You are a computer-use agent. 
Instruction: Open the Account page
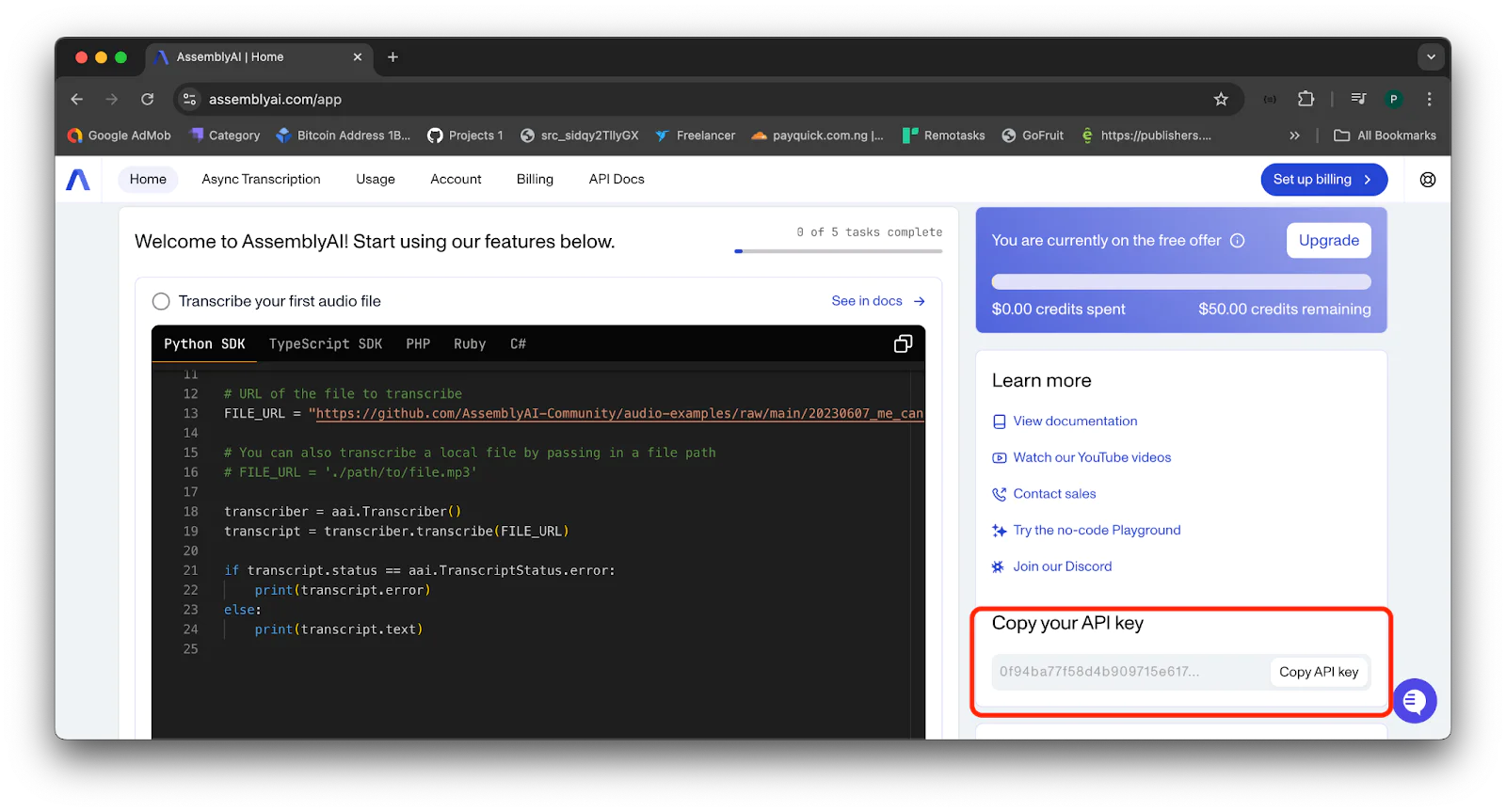(456, 179)
